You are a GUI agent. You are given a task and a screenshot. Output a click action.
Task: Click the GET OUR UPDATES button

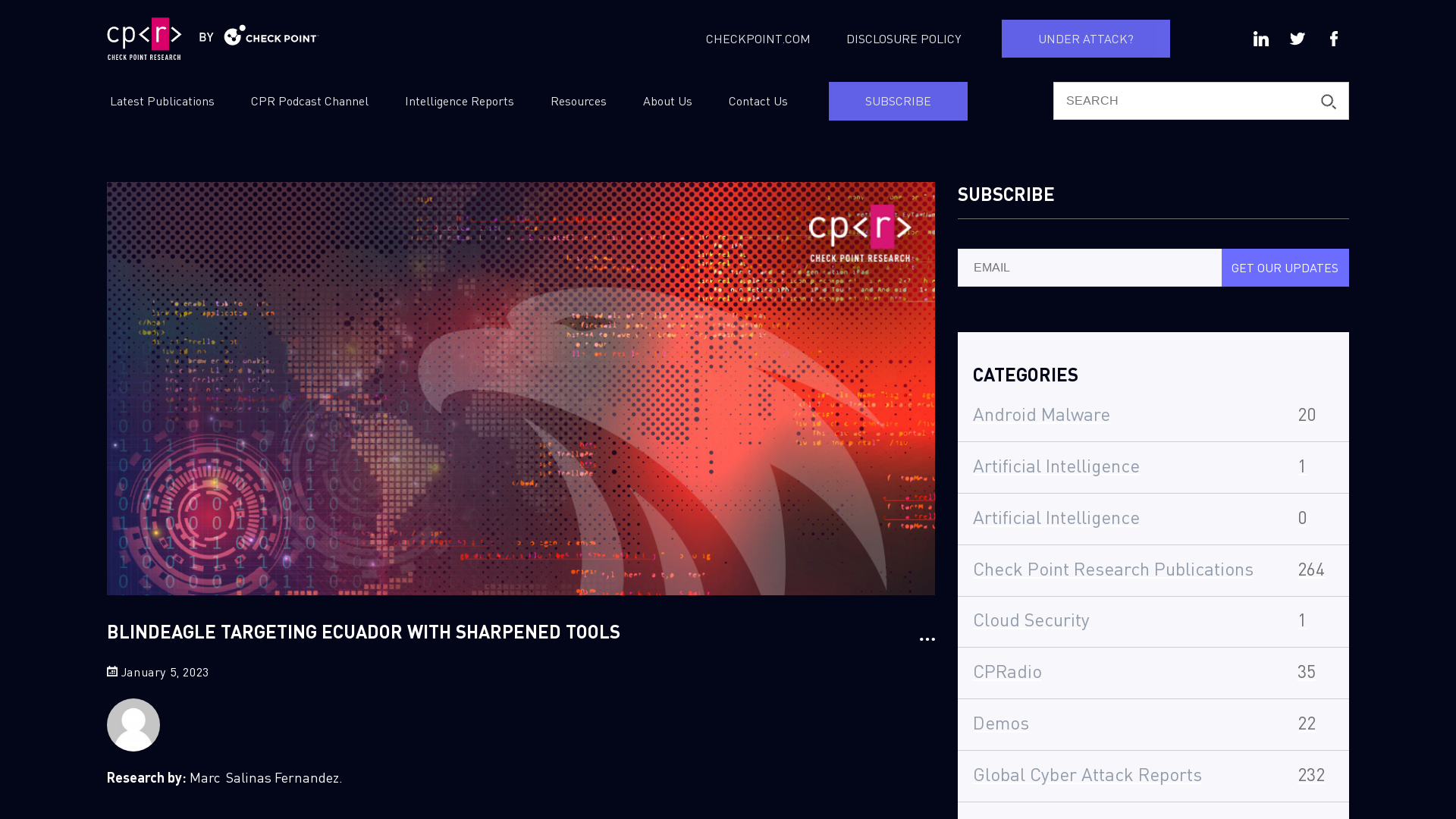1285,267
